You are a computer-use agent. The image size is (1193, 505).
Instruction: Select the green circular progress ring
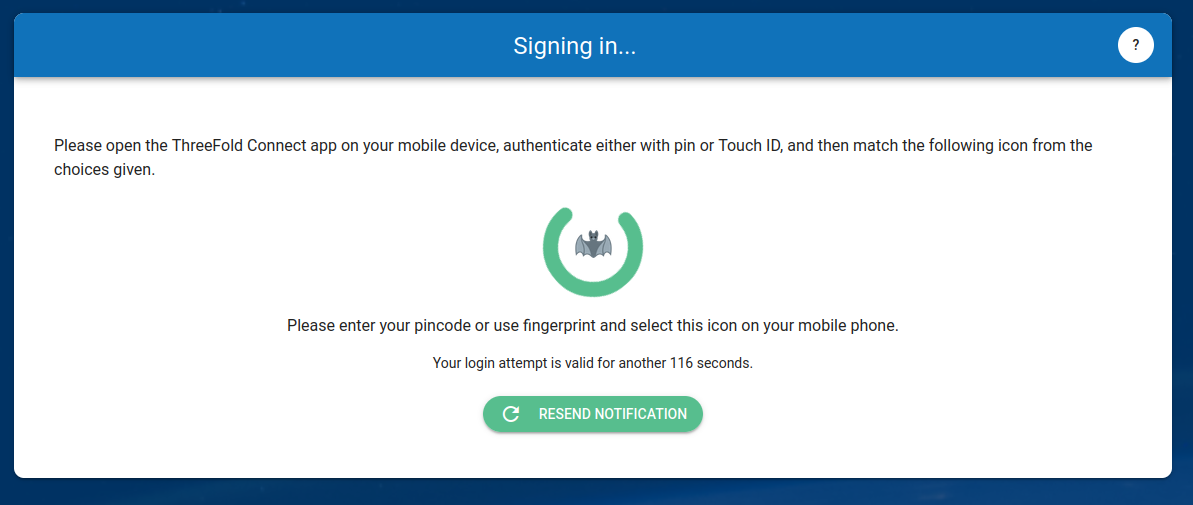point(593,252)
